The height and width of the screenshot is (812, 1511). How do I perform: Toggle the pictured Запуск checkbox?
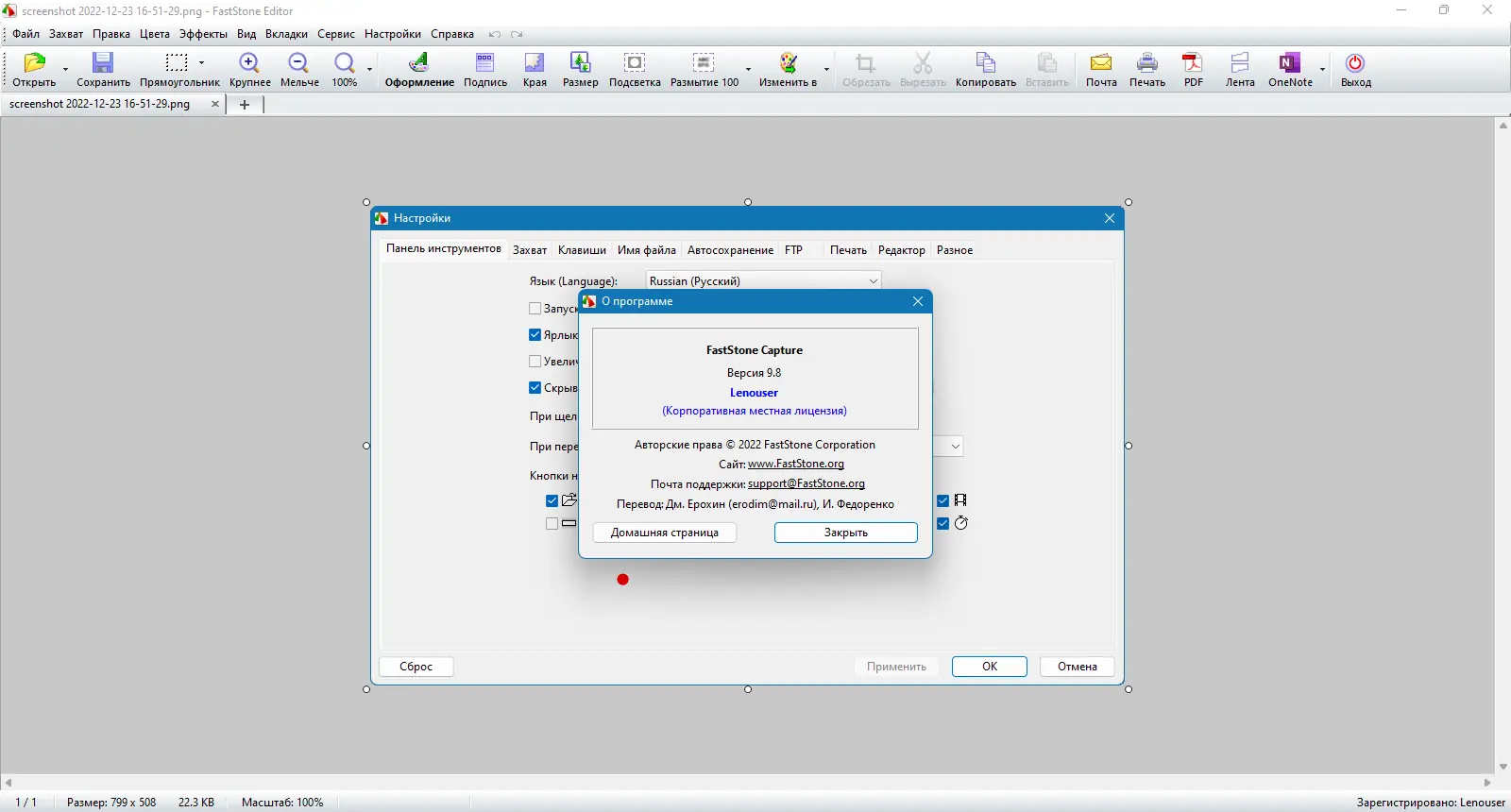pos(535,309)
